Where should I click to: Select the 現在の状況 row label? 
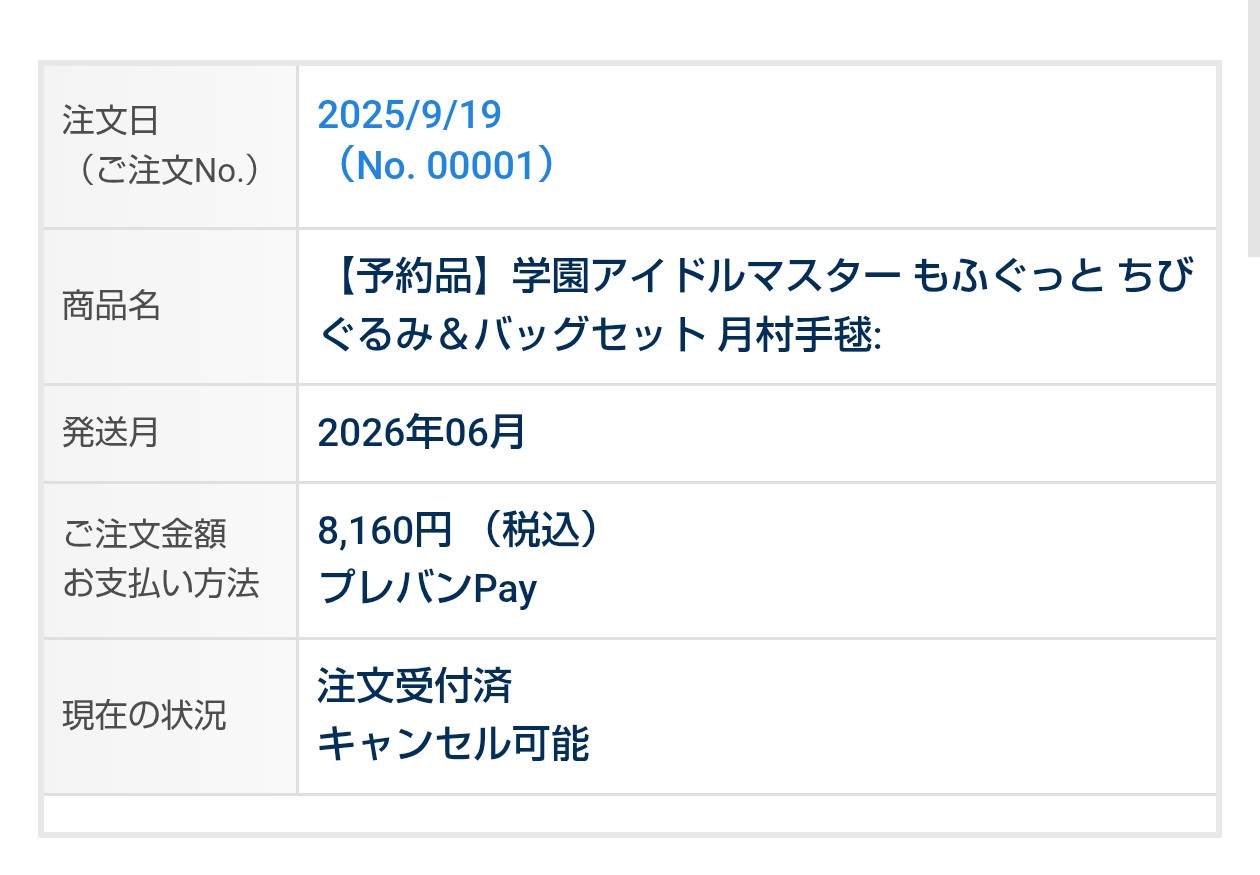145,716
